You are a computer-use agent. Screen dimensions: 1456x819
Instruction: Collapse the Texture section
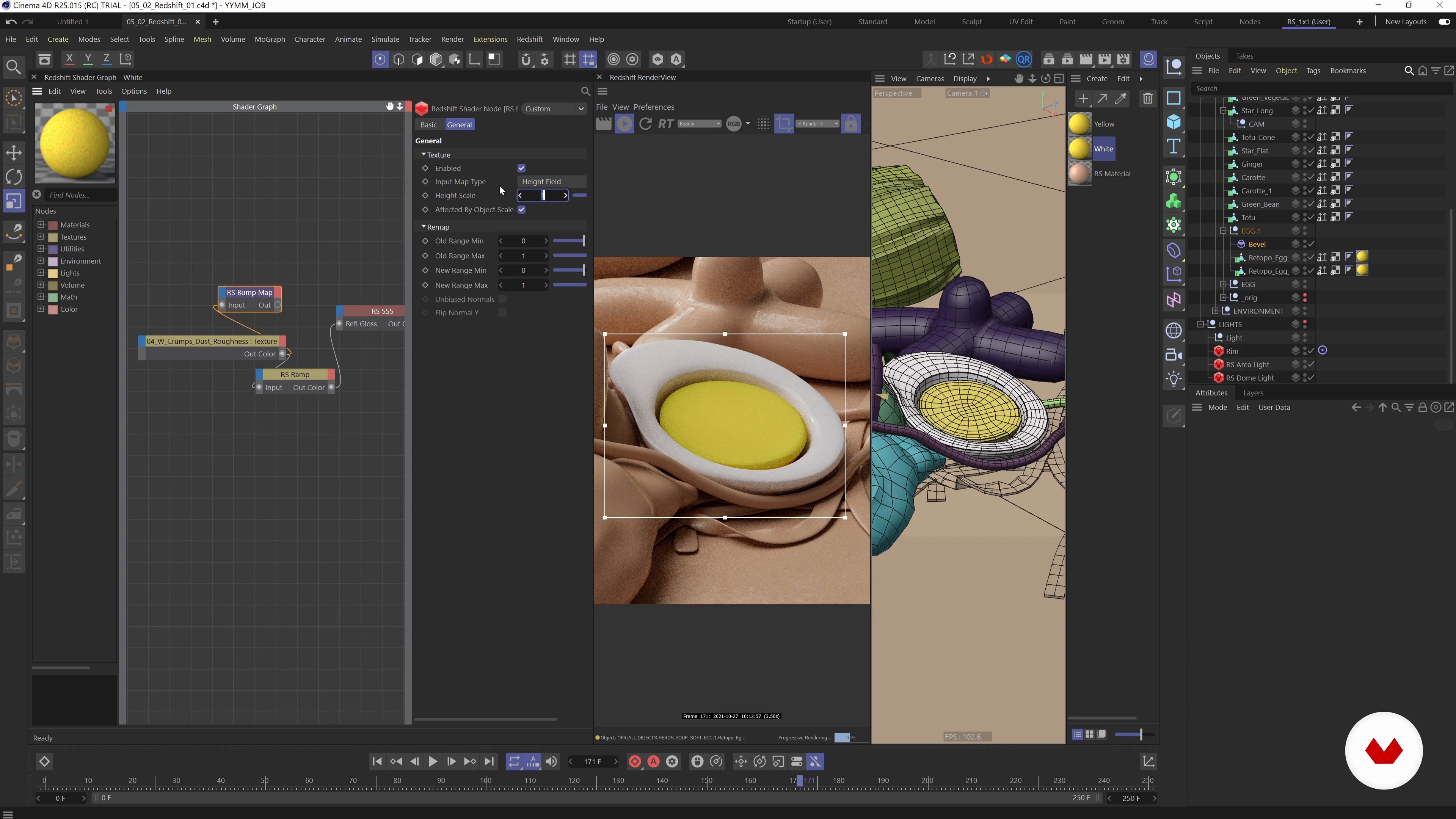click(424, 154)
